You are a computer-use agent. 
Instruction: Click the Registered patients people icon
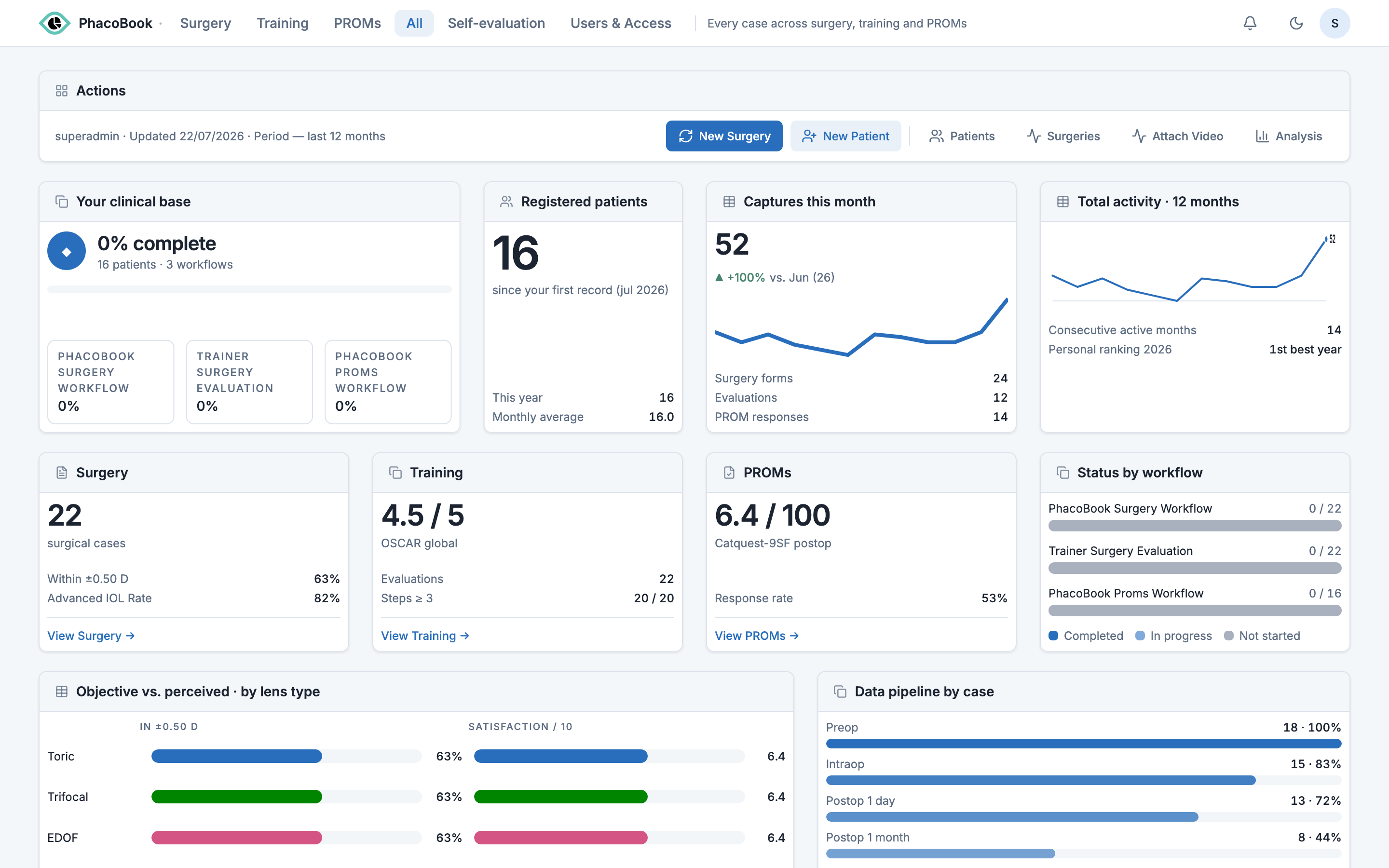pyautogui.click(x=506, y=202)
